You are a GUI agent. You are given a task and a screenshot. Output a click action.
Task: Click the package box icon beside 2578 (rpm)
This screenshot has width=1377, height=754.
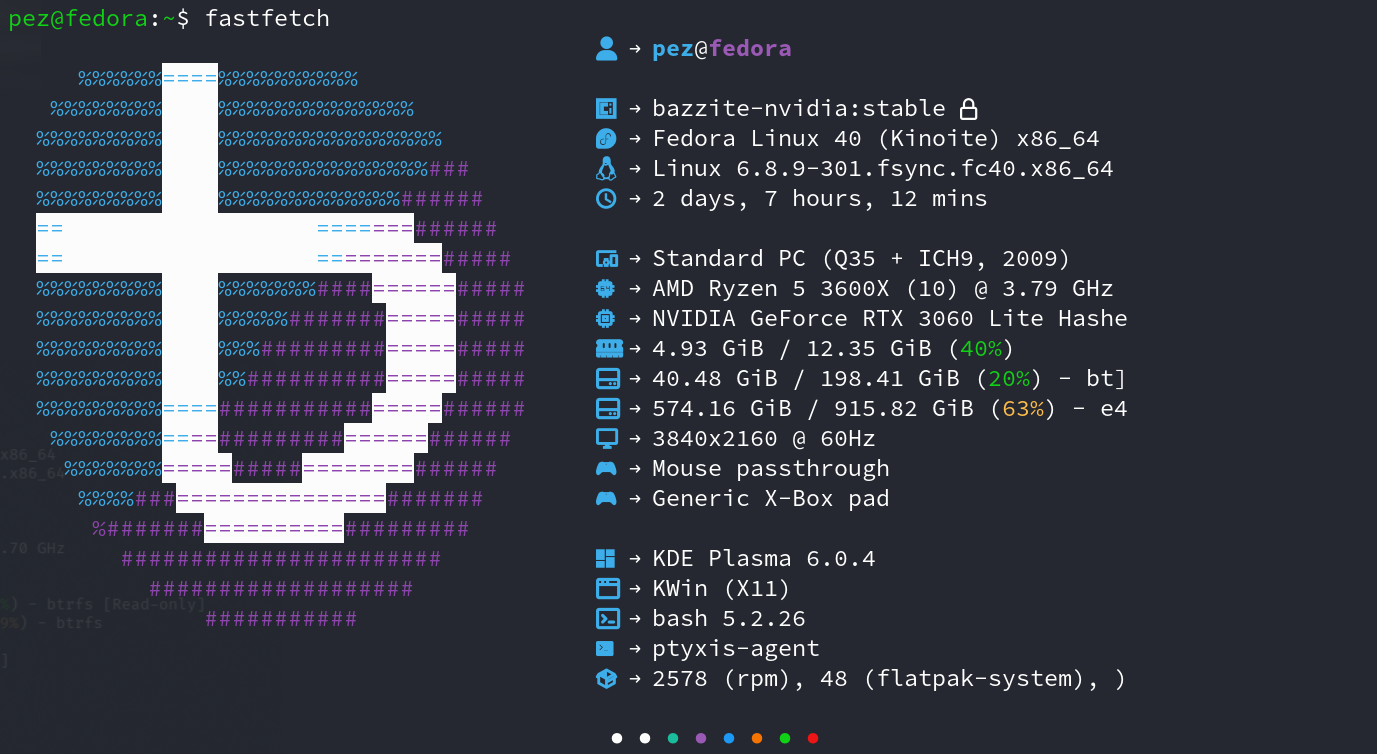tap(607, 678)
